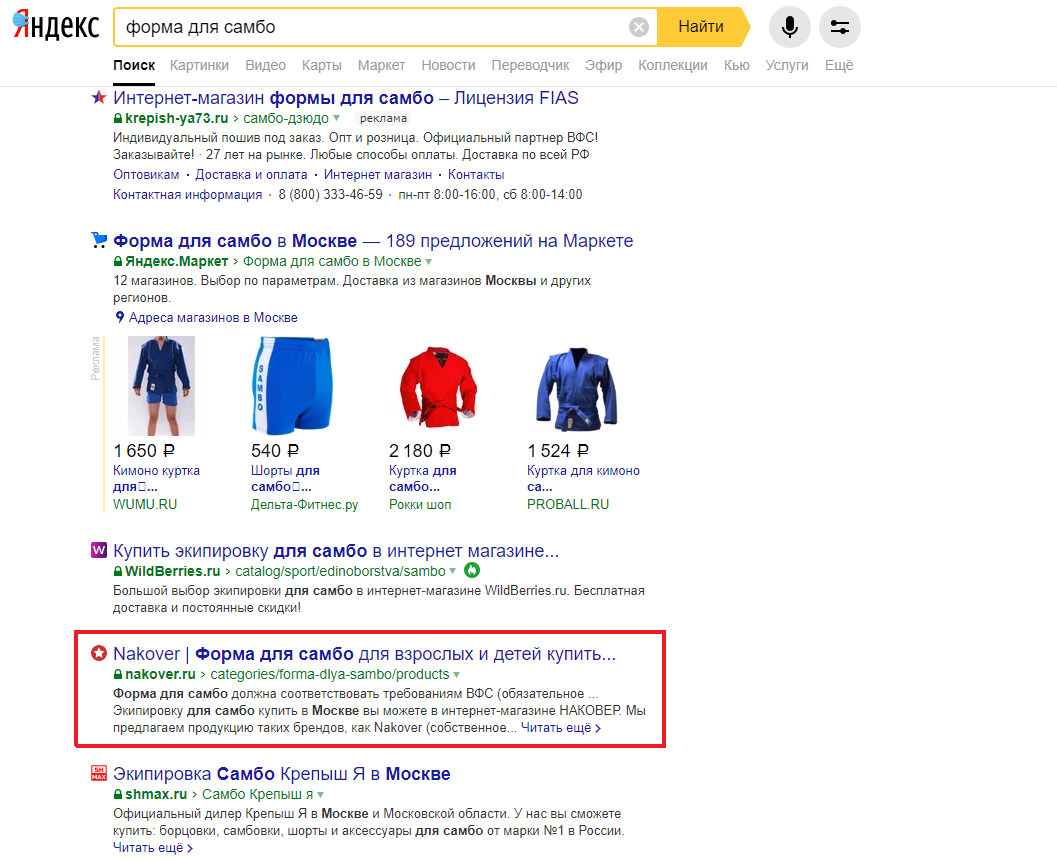Click the krepish-ya73 star favicon

99,98
